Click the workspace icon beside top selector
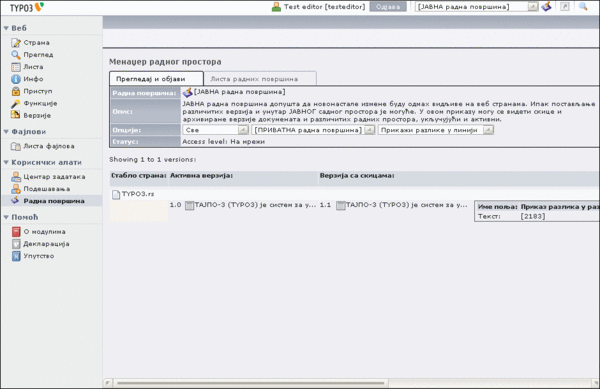The image size is (600, 389). coord(546,7)
